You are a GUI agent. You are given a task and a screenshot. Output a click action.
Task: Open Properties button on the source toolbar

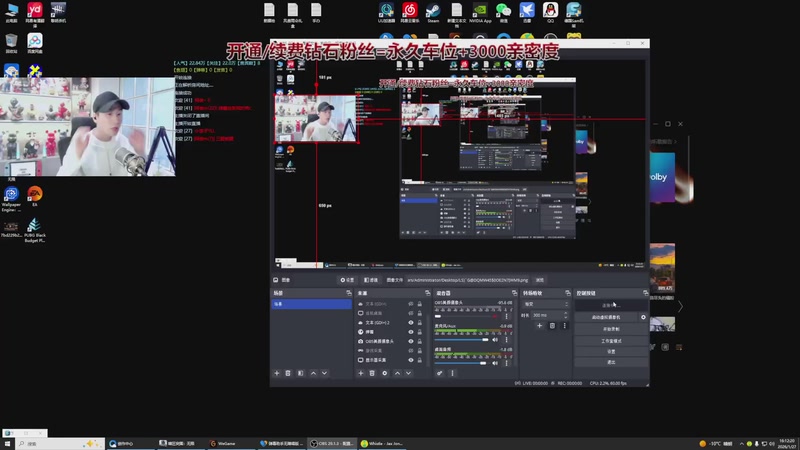click(347, 280)
